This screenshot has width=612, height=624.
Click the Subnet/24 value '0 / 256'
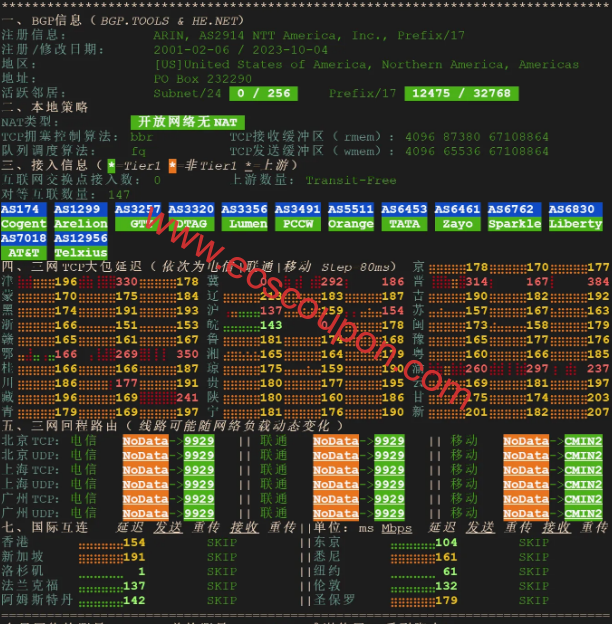pyautogui.click(x=263, y=94)
